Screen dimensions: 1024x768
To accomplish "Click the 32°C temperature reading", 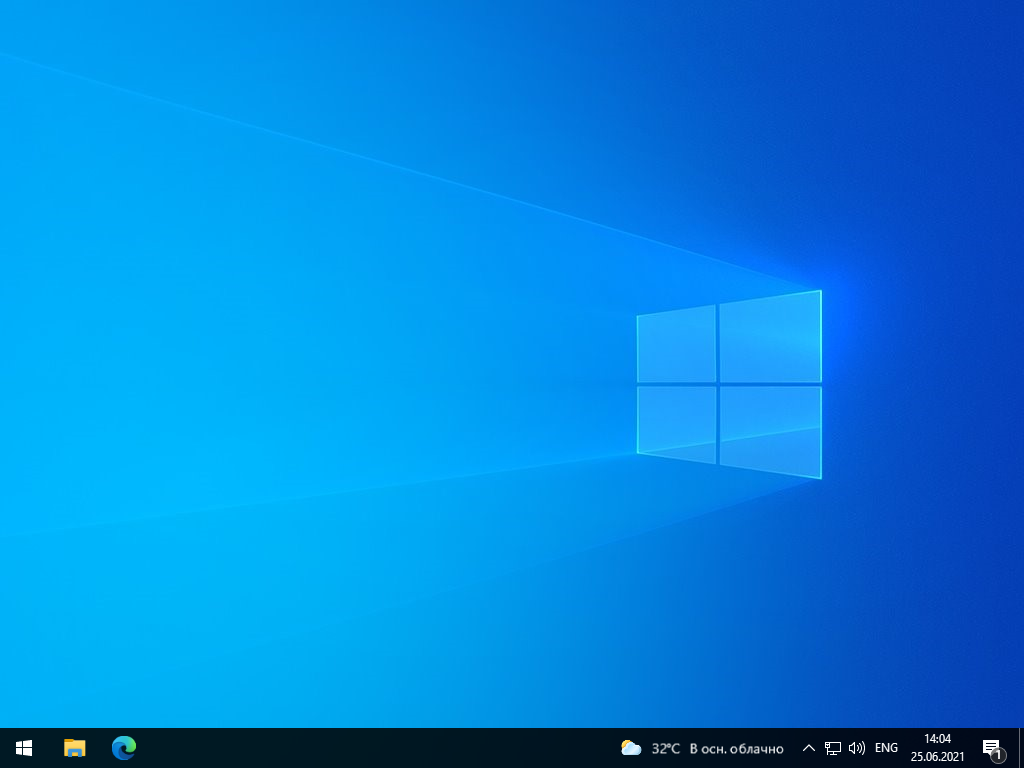I will click(665, 748).
